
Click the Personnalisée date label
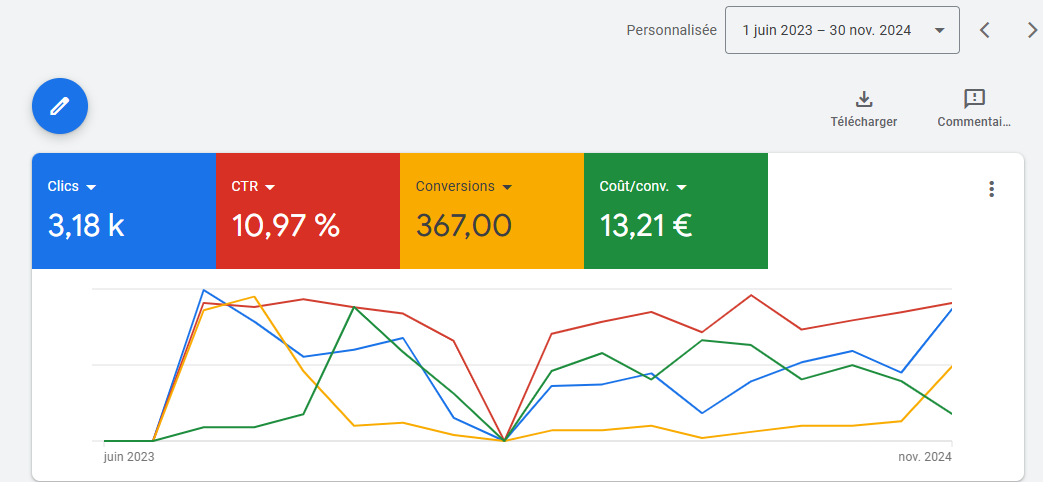(x=671, y=30)
